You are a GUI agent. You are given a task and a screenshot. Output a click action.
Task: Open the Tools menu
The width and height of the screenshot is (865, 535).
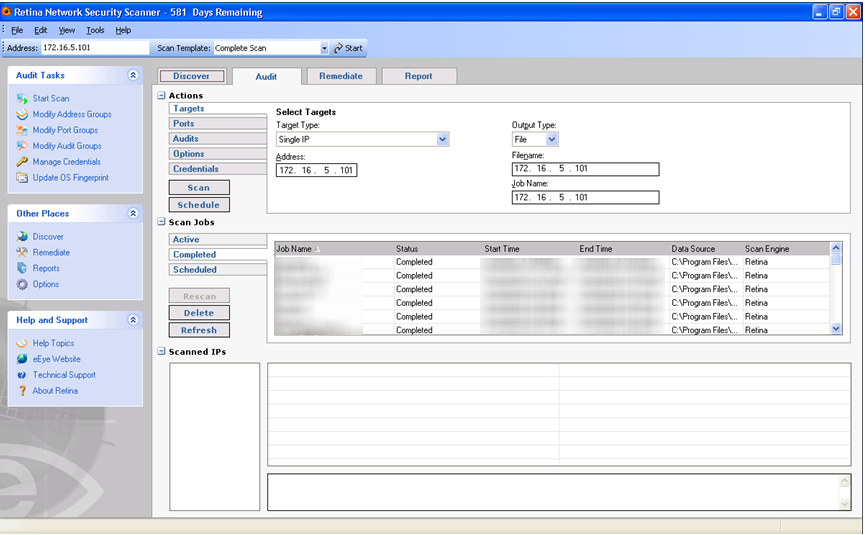(95, 30)
